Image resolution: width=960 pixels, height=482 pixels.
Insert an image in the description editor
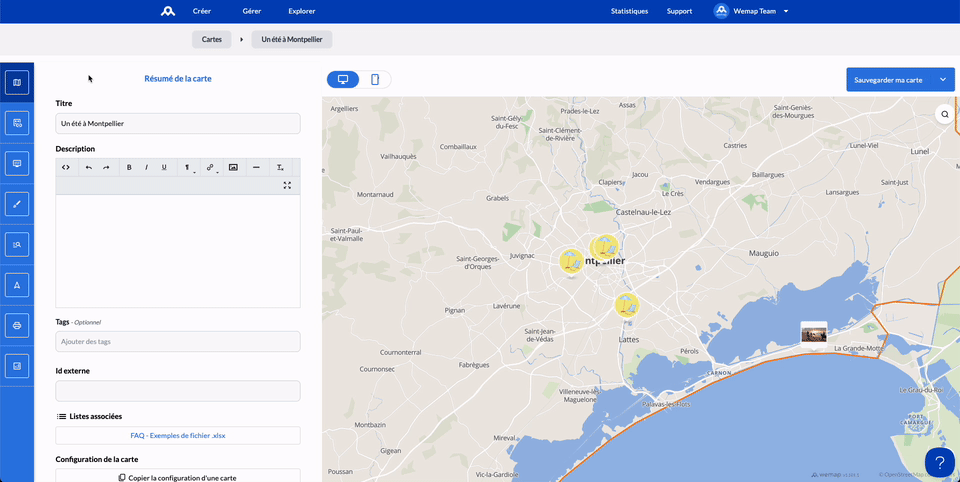[233, 167]
